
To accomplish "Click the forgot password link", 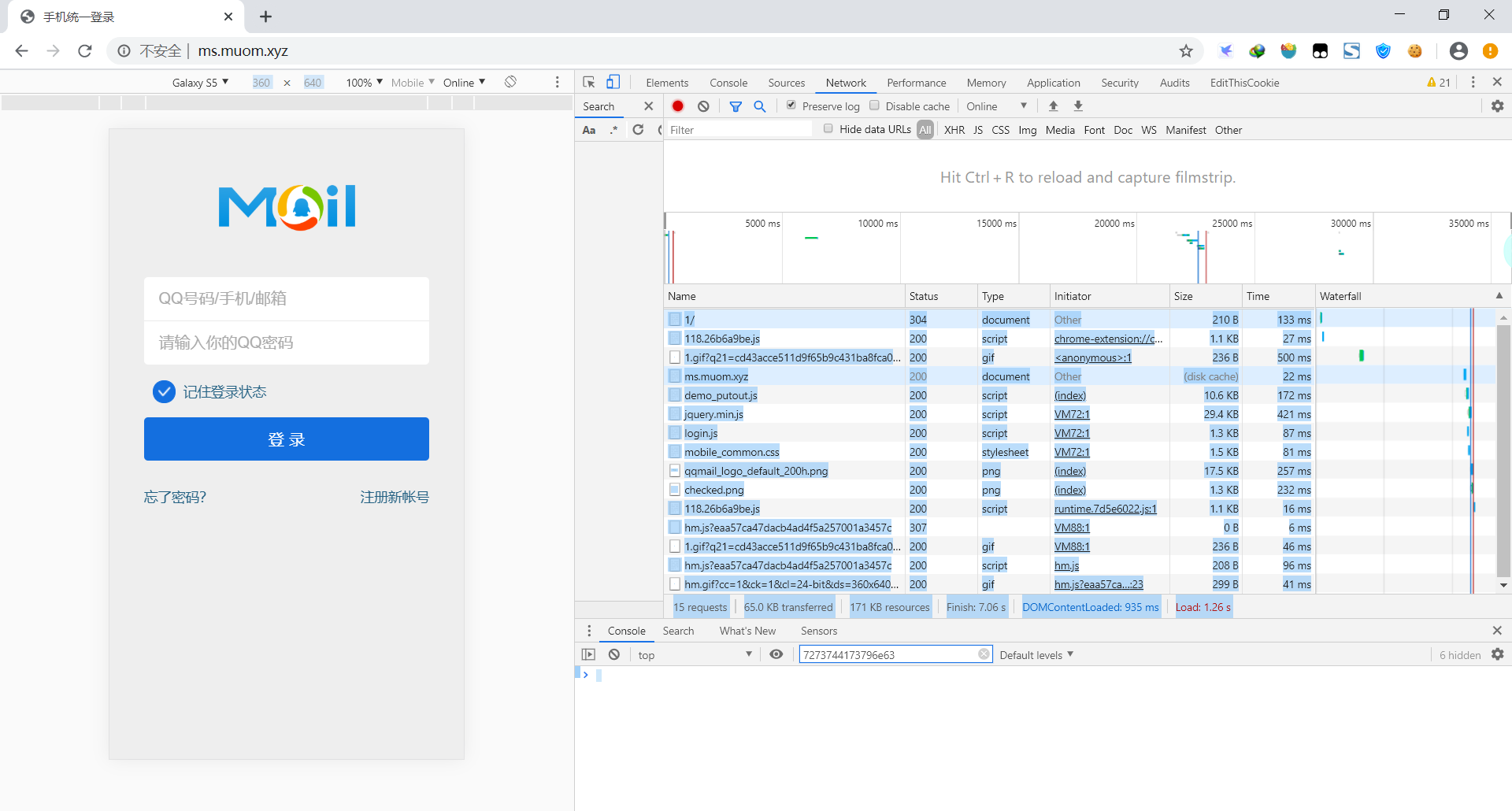I will point(175,497).
